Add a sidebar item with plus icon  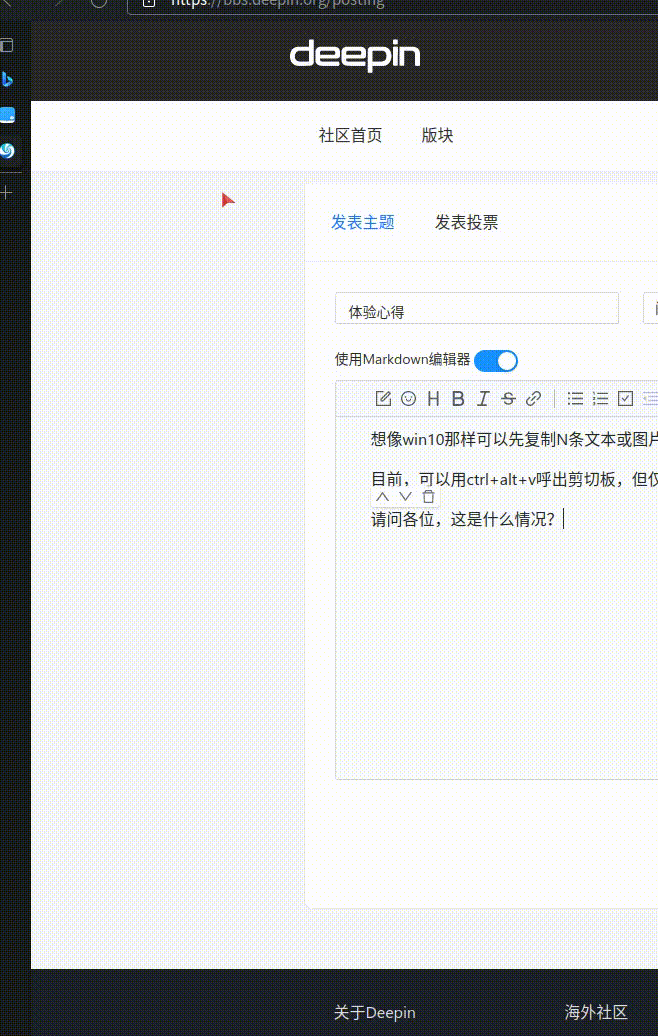pyautogui.click(x=7, y=193)
